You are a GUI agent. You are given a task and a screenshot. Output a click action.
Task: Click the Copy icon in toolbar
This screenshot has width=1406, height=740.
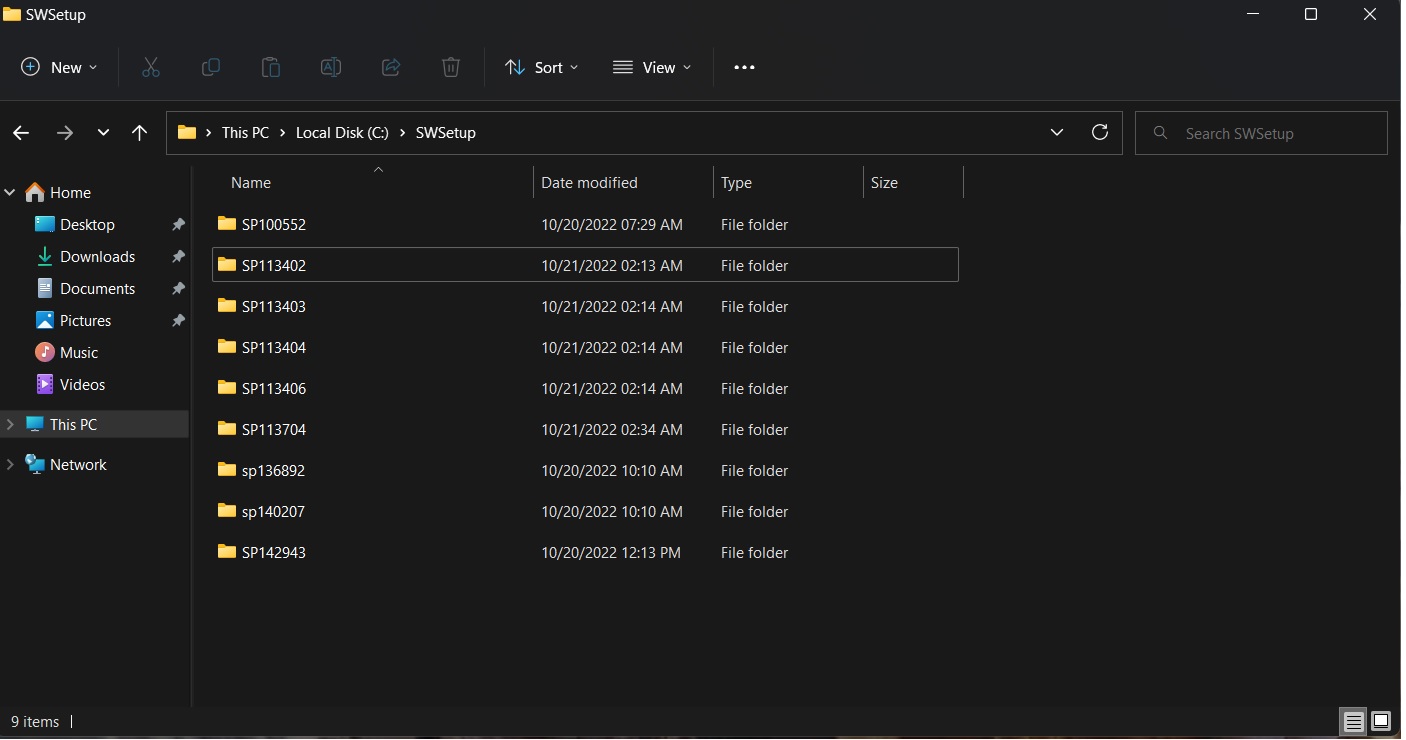(x=211, y=67)
